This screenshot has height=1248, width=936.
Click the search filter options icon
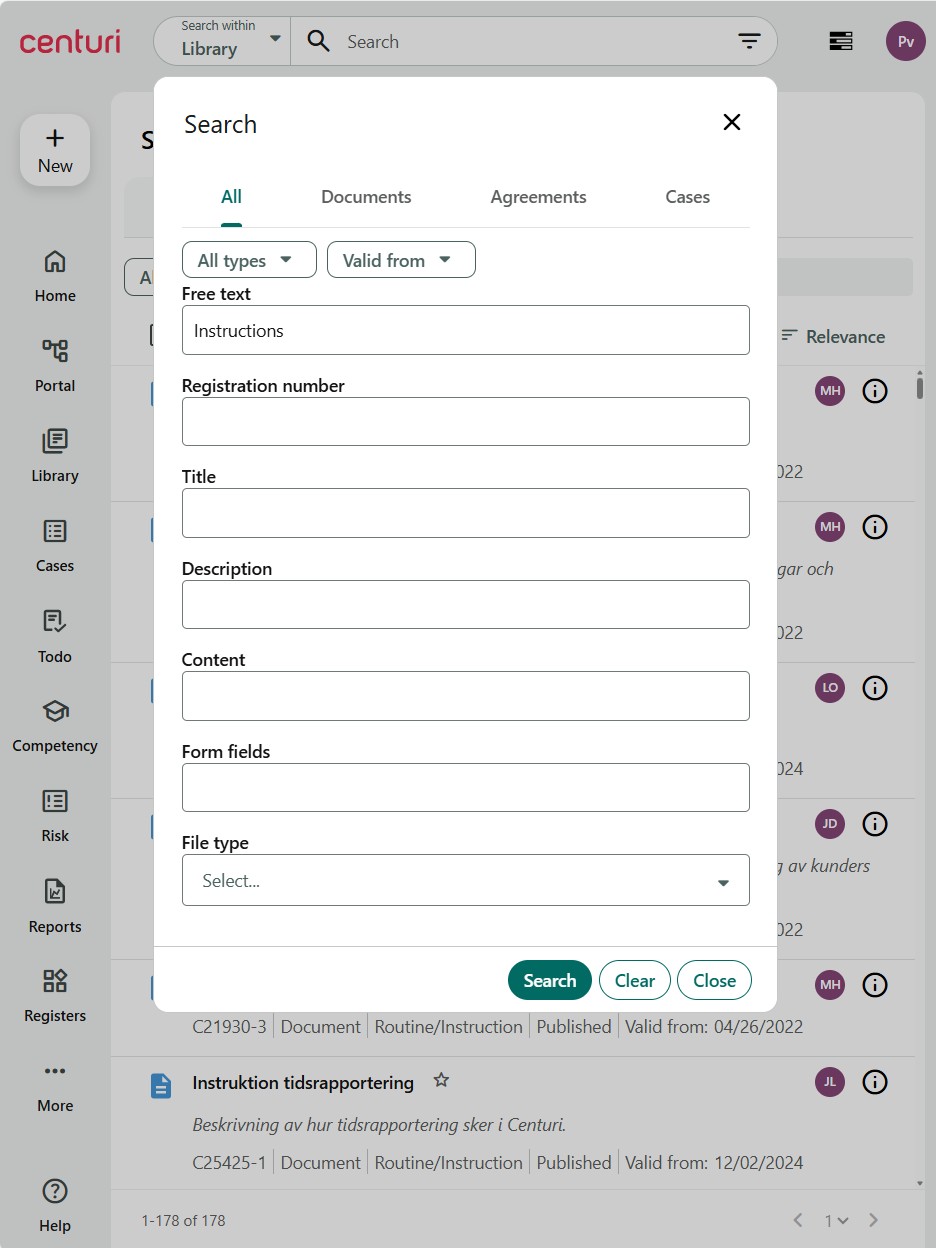click(x=749, y=41)
